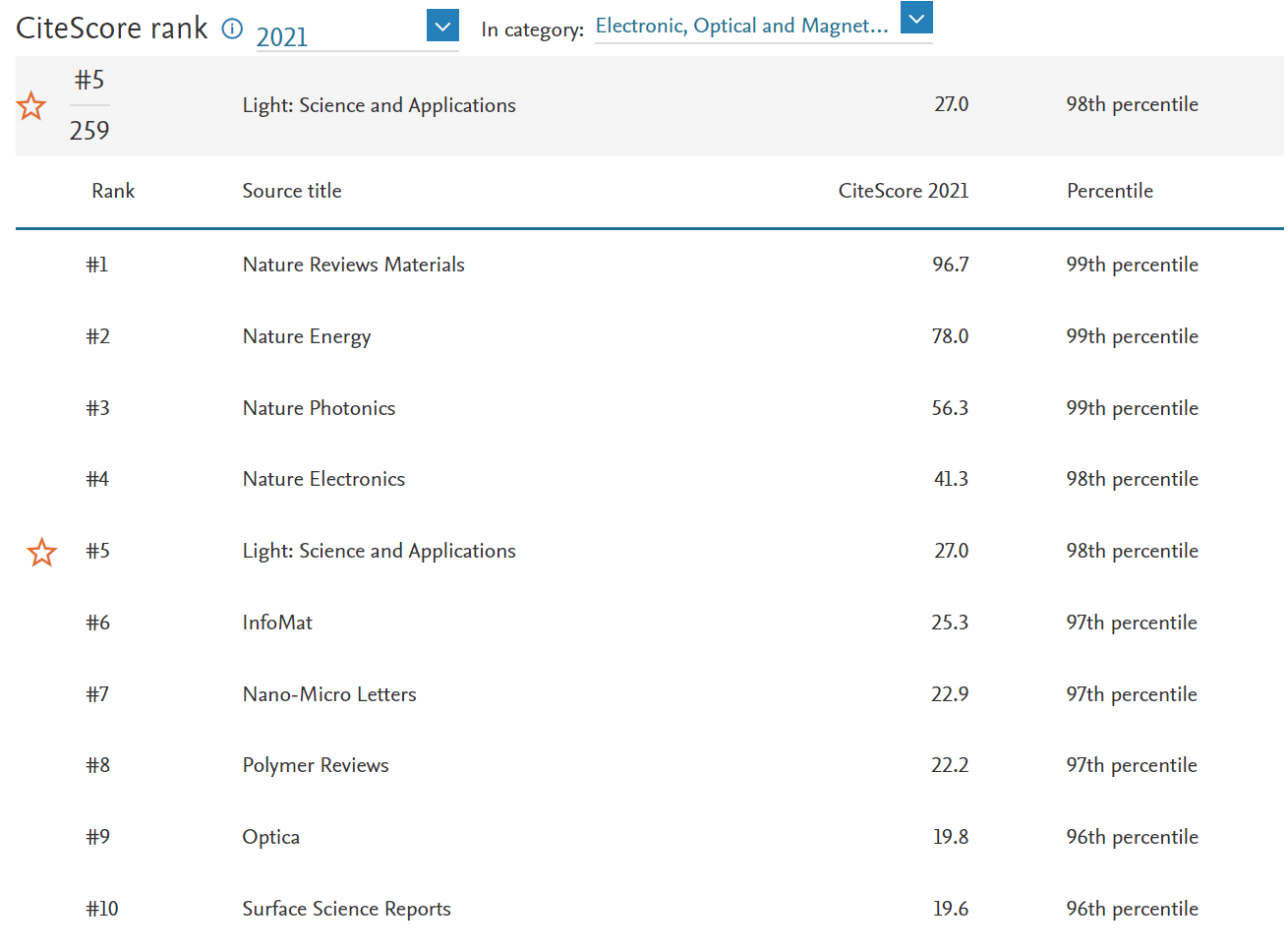Open the 2021 year dropdown arrow
Image resolution: width=1288 pixels, height=951 pixels.
point(442,26)
